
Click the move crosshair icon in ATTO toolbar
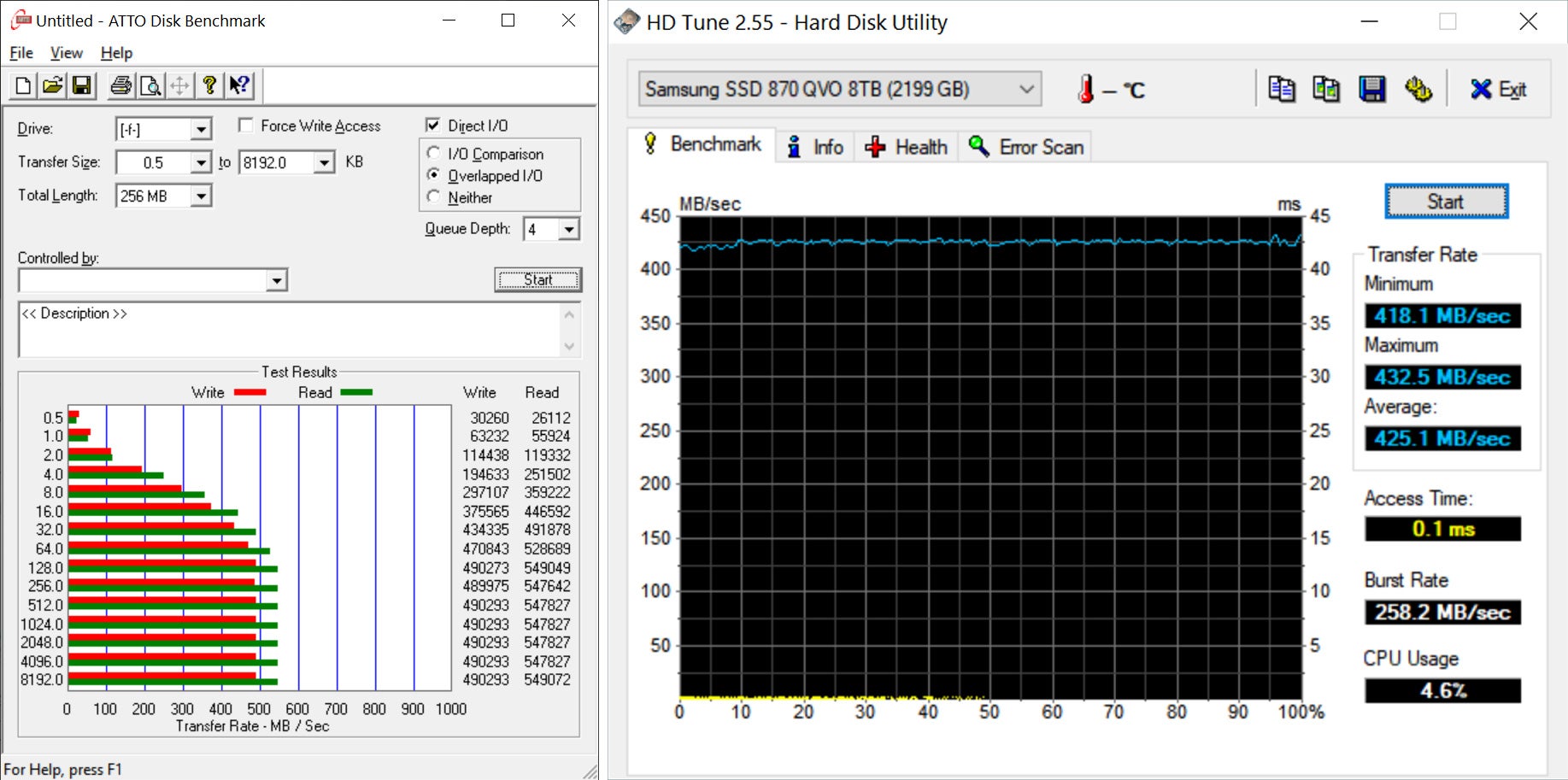coord(179,85)
